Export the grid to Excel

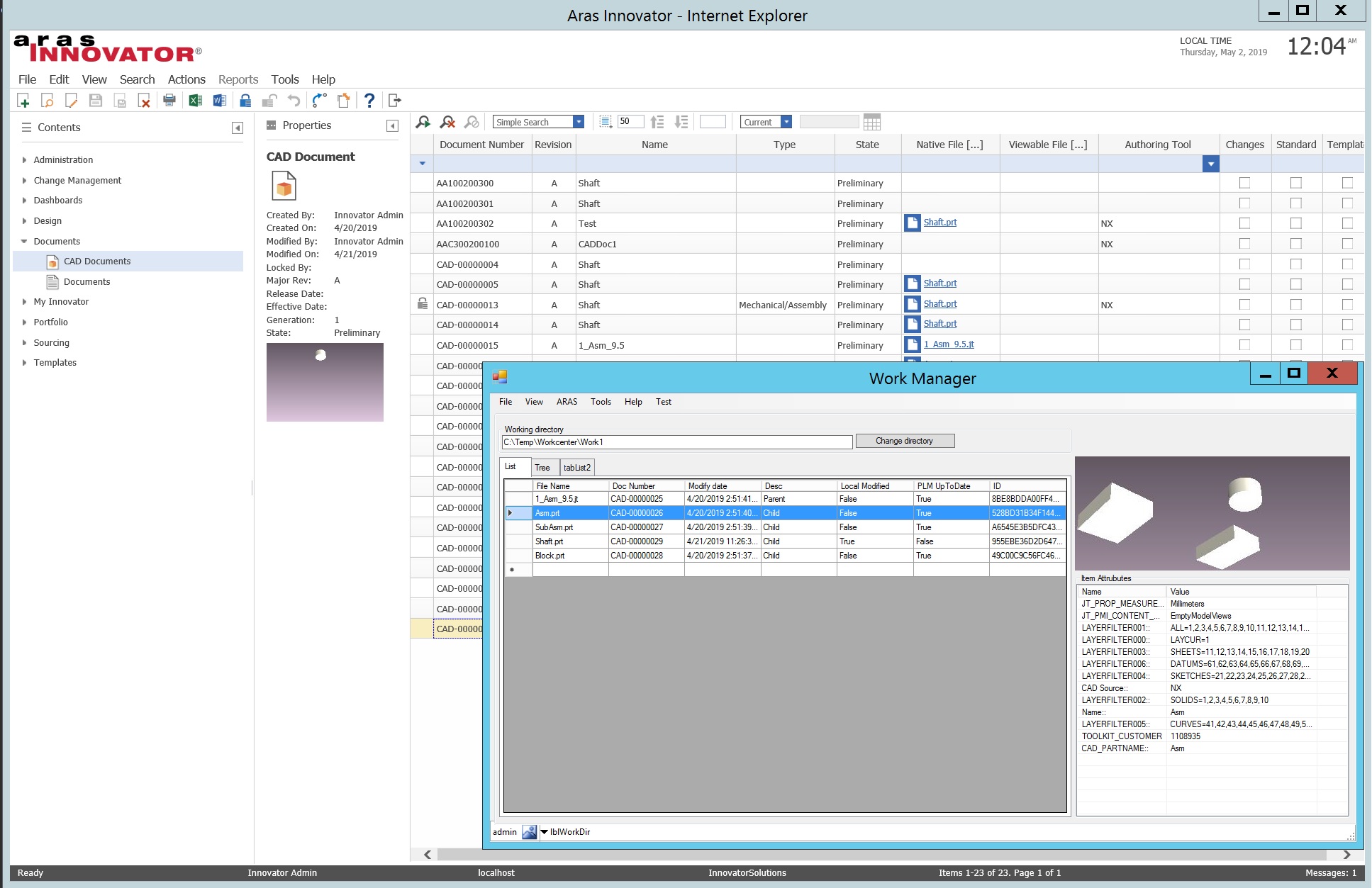coord(193,101)
